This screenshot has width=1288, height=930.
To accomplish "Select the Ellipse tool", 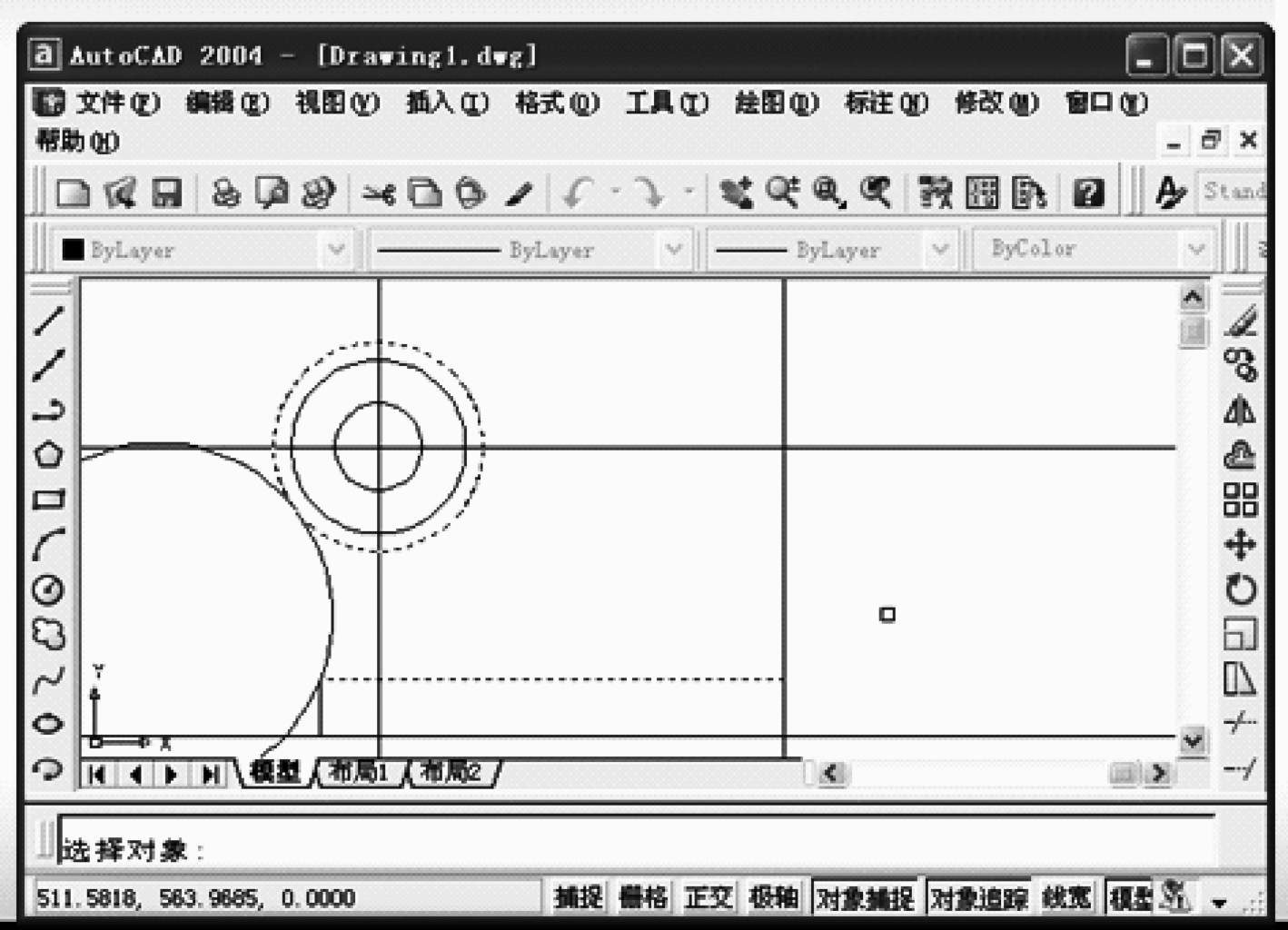I will click(49, 724).
